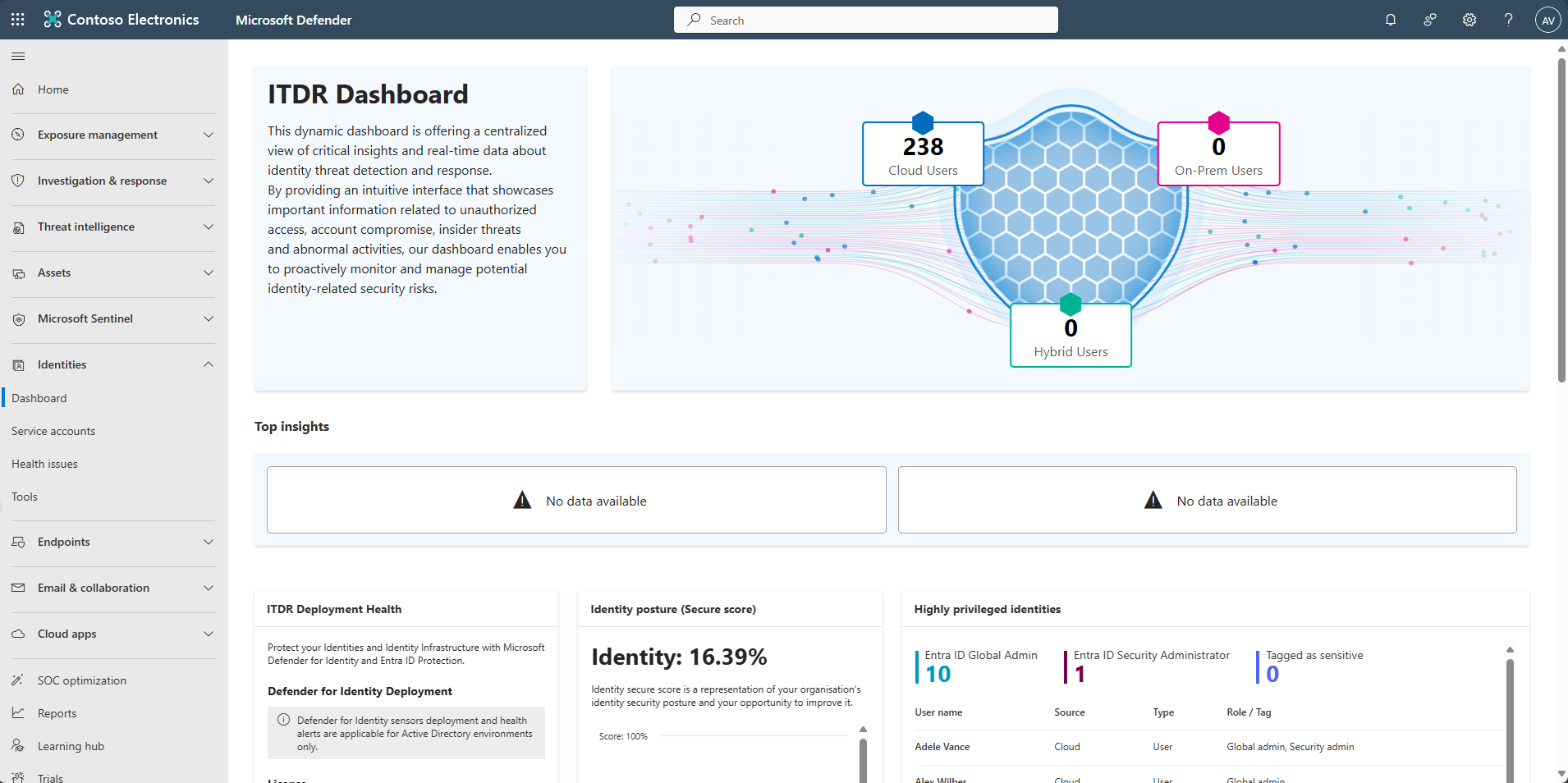Expand Investigation & response chevron

coord(209,181)
